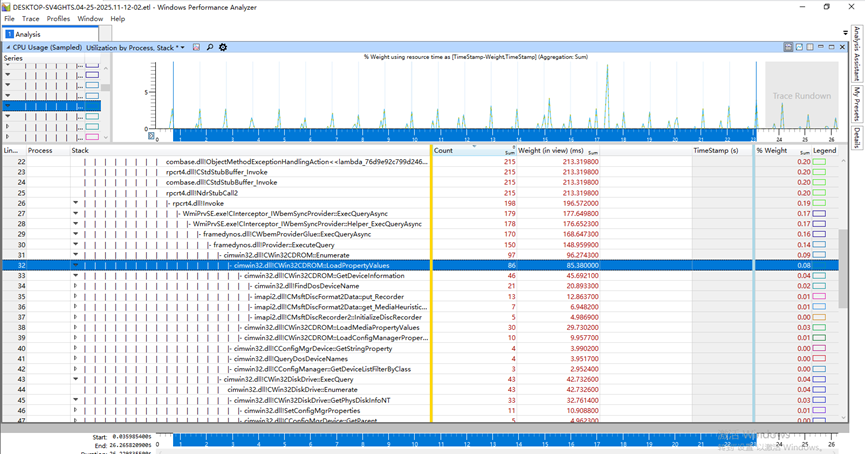865x454 pixels.
Task: Click the Series list scroll-down arrow
Action: 105,137
